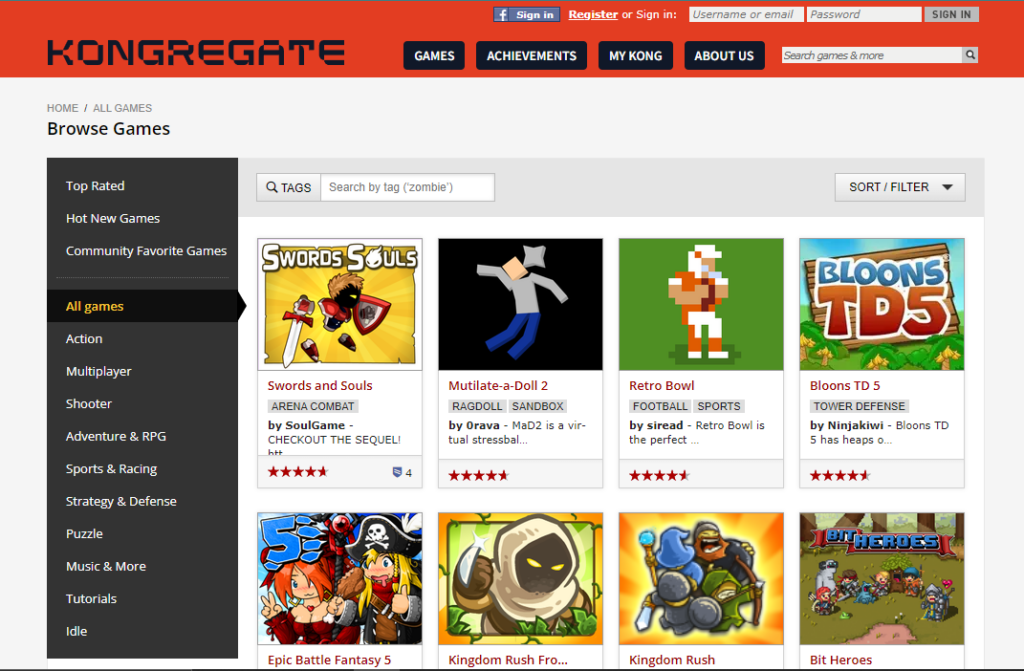Open the Games navigation menu
This screenshot has width=1024, height=671.
[434, 56]
